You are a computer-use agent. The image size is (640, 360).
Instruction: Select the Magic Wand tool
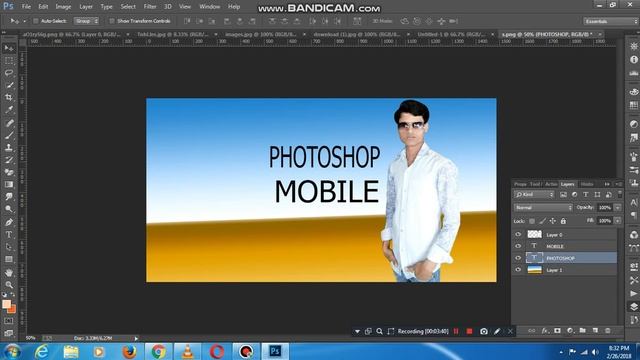tap(9, 85)
